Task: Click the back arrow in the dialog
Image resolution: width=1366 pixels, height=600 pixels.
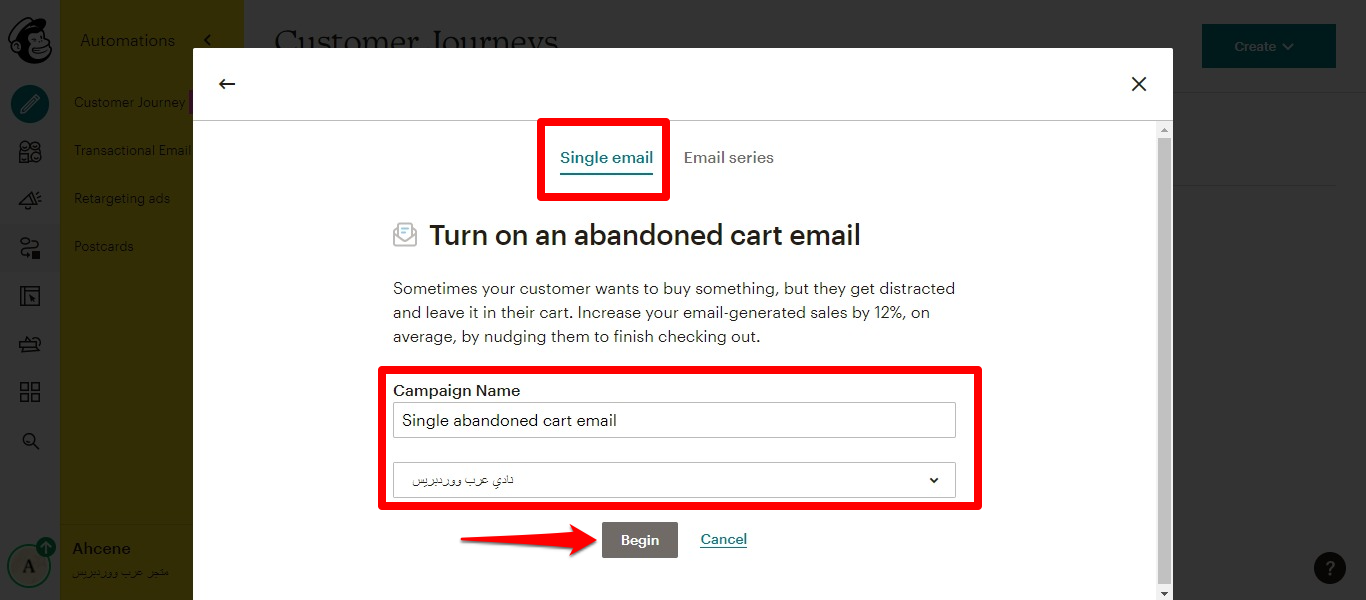Action: [227, 84]
